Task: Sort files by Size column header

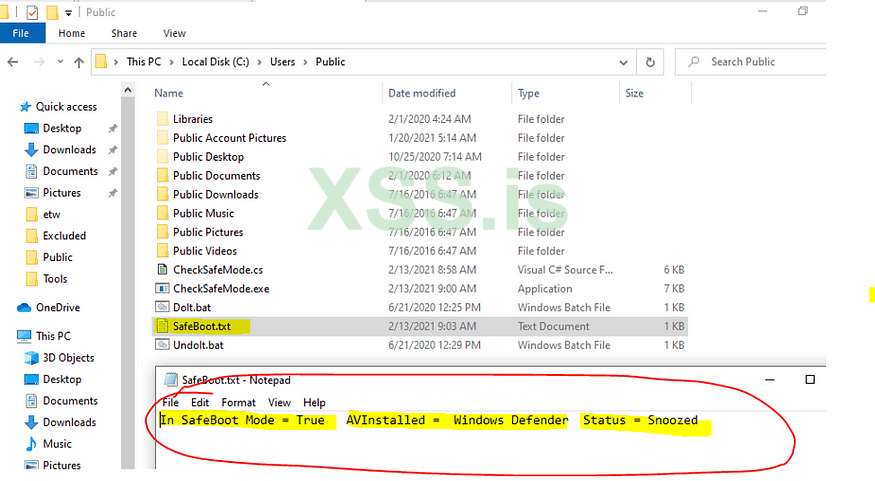Action: pyautogui.click(x=634, y=93)
